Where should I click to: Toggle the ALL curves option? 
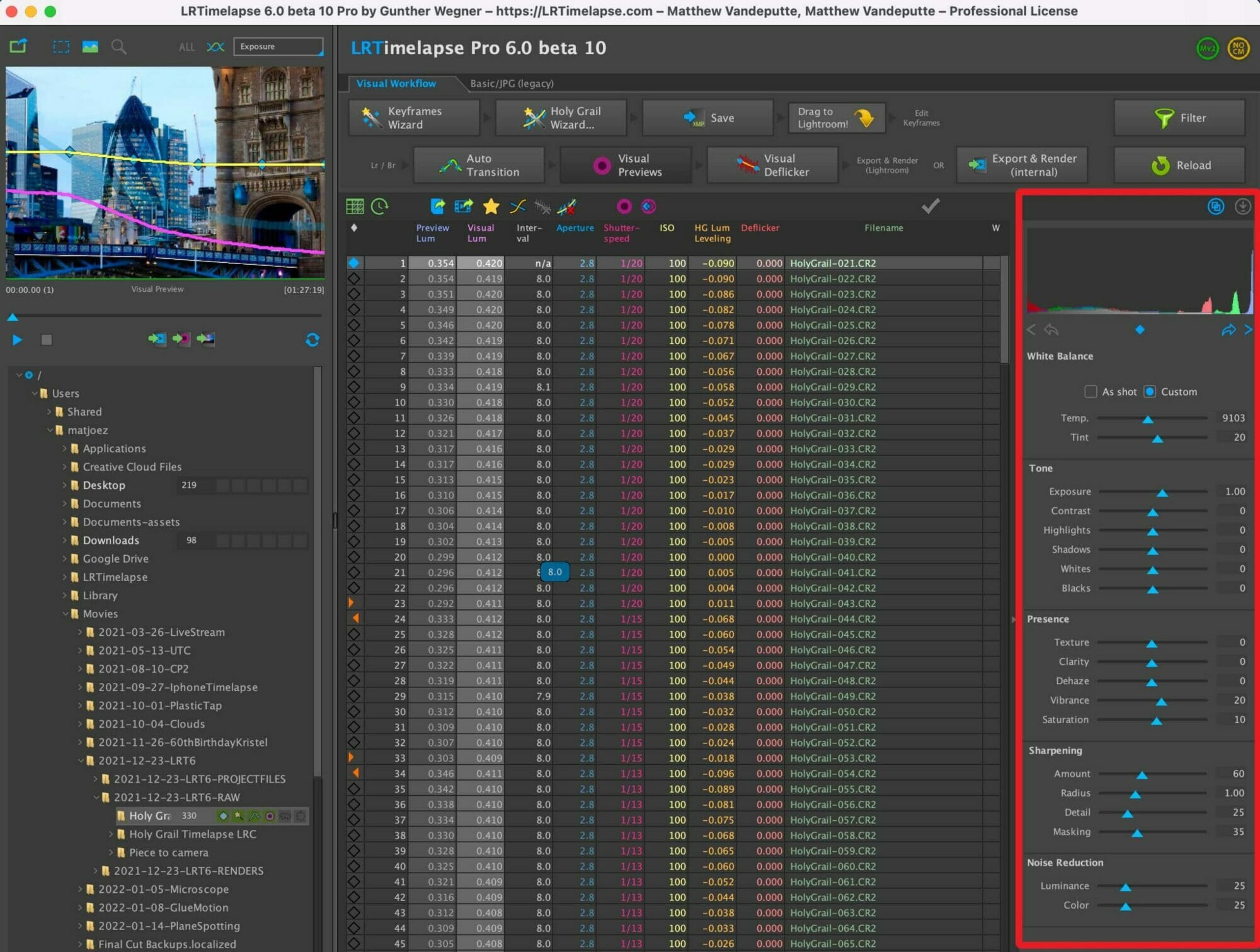pos(187,47)
